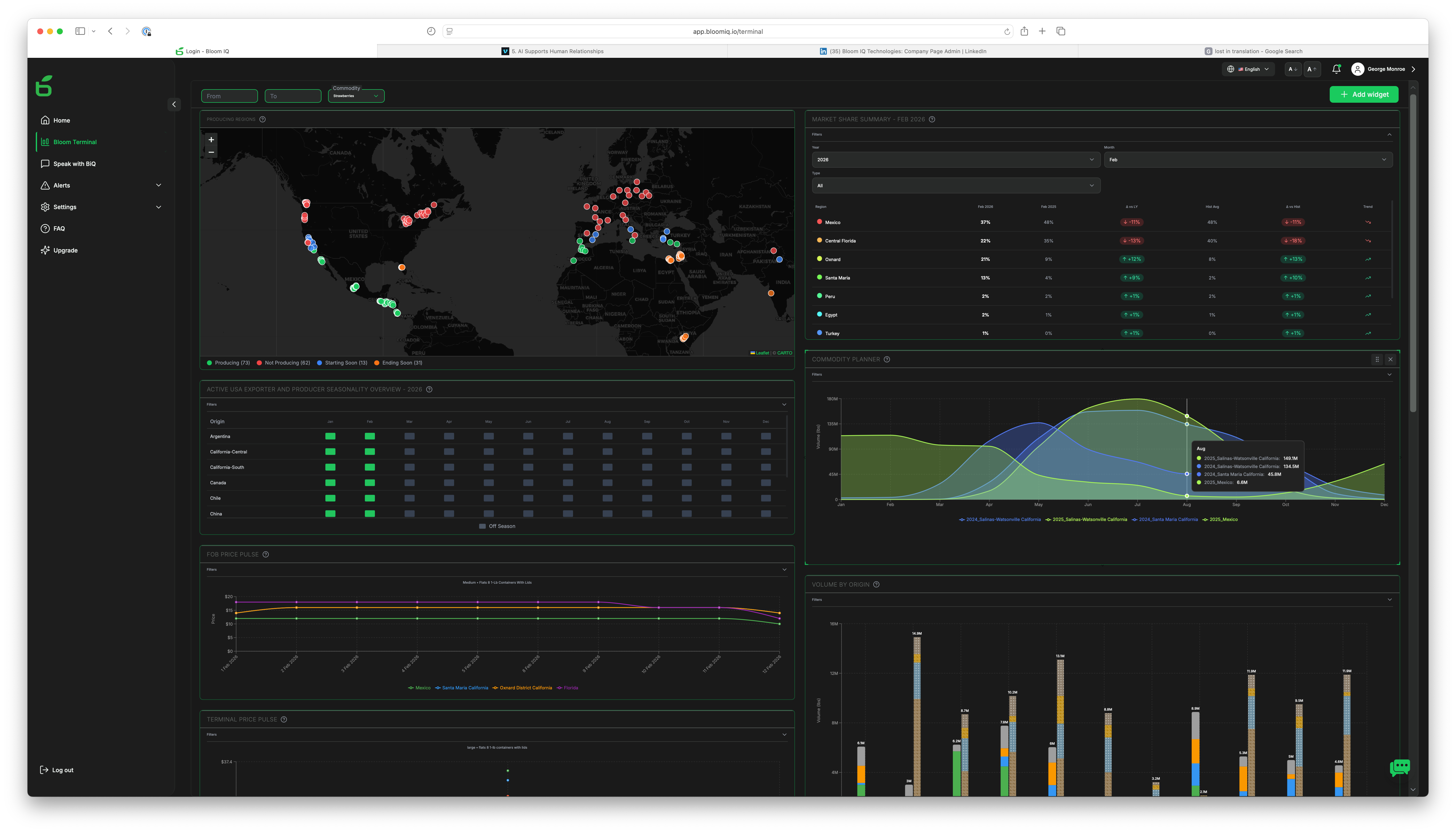Open help for Producing Regions widget

pyautogui.click(x=263, y=120)
